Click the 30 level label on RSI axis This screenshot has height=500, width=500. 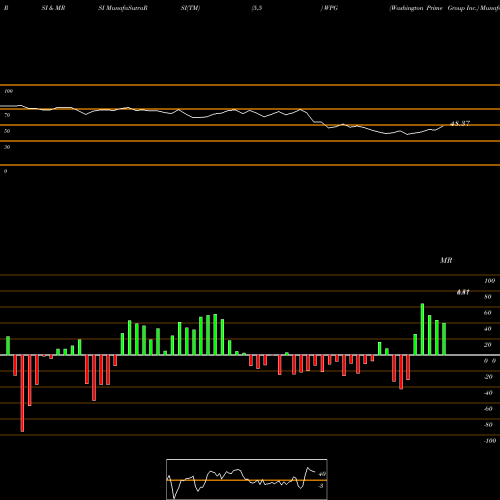click(x=7, y=147)
